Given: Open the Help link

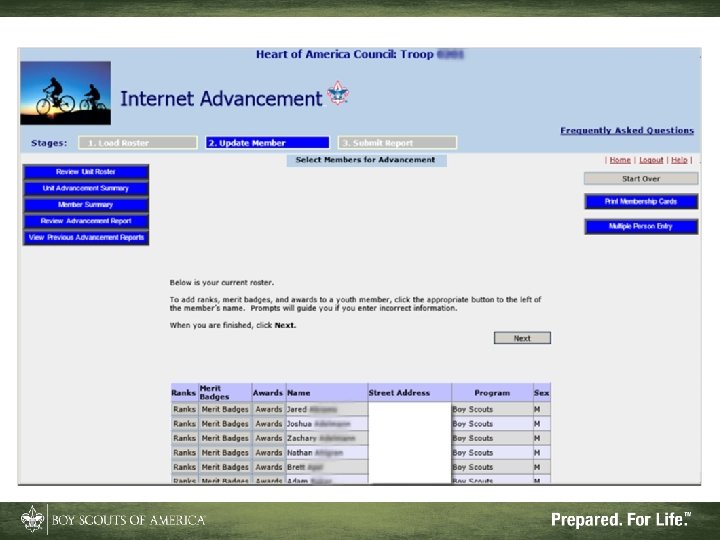Looking at the screenshot, I should (x=679, y=160).
